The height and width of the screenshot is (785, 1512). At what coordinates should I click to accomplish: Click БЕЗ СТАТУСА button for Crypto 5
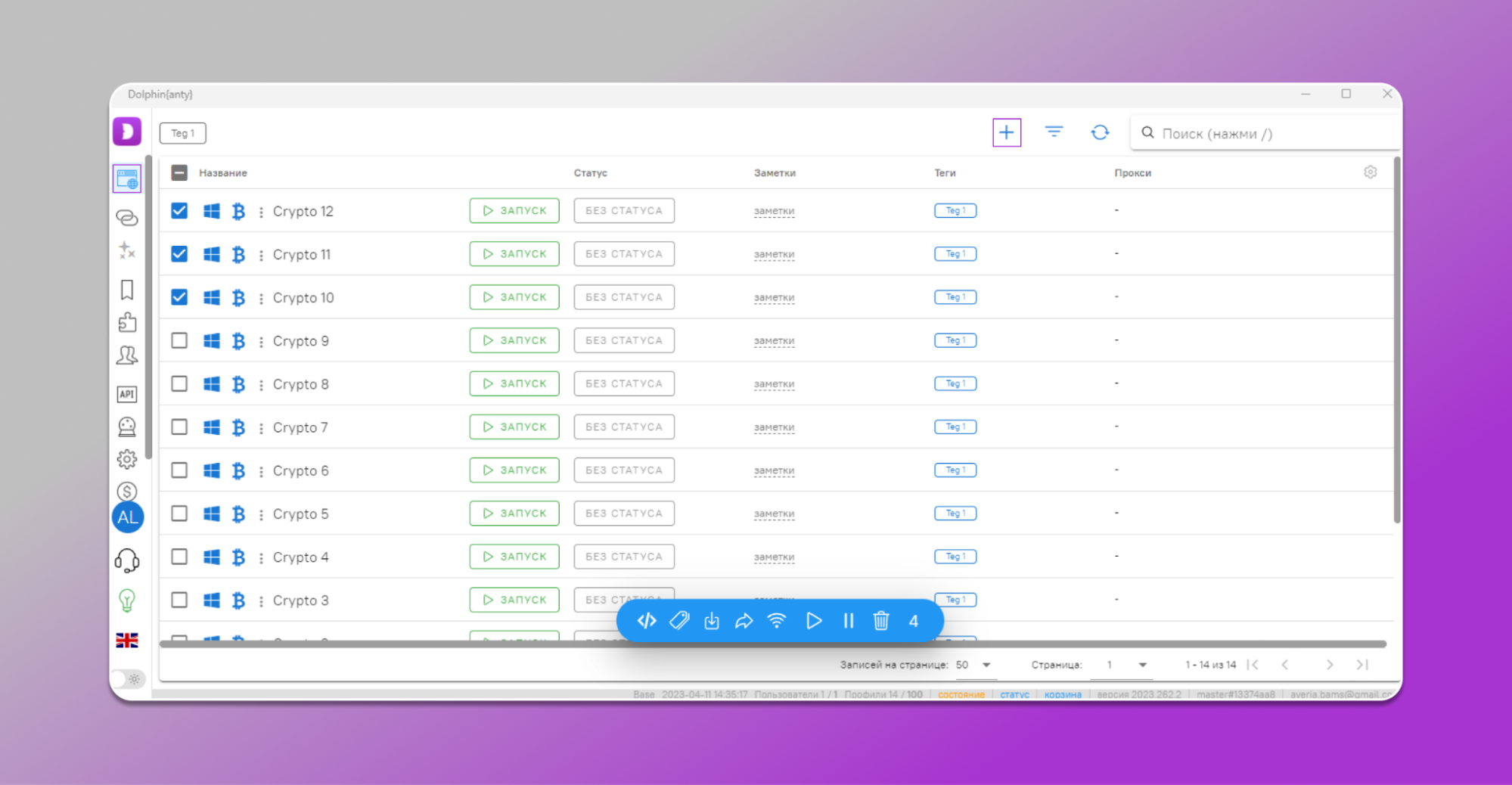coord(623,514)
